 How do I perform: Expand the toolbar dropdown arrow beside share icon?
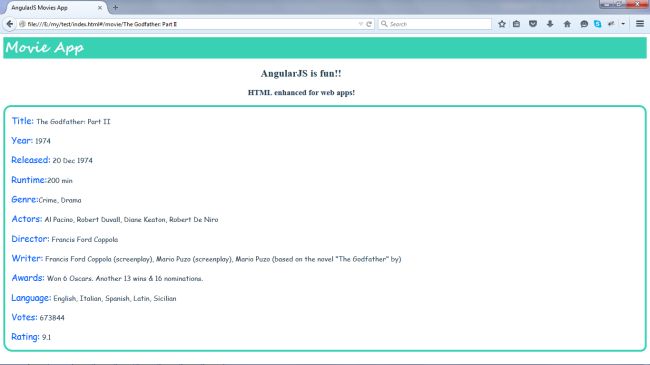(x=623, y=24)
